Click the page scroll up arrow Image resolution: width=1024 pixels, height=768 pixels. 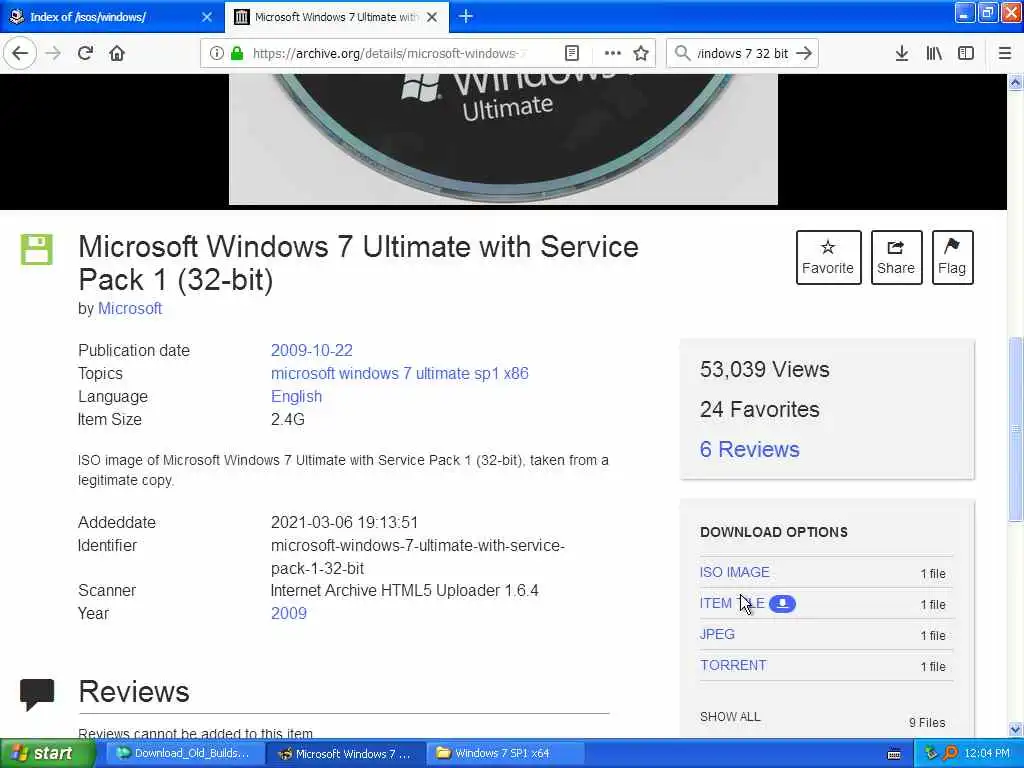click(1015, 82)
